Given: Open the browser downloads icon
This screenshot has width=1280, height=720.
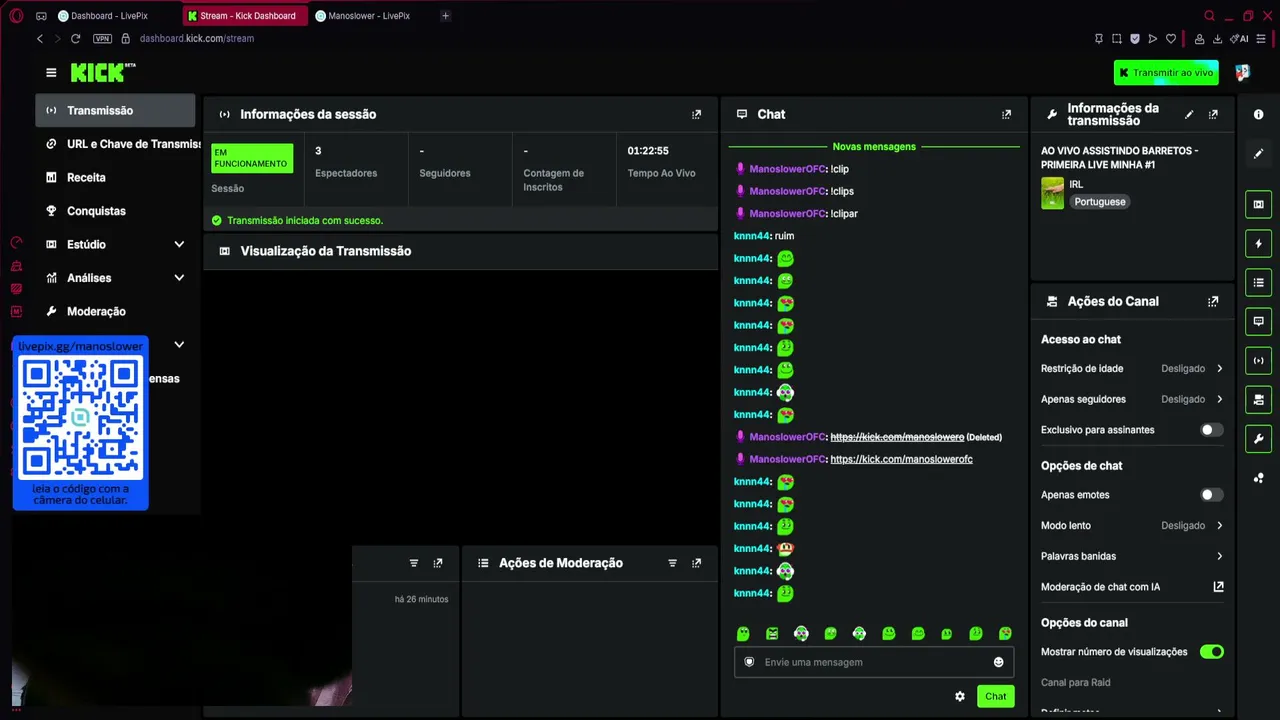Looking at the screenshot, I should point(1217,39).
